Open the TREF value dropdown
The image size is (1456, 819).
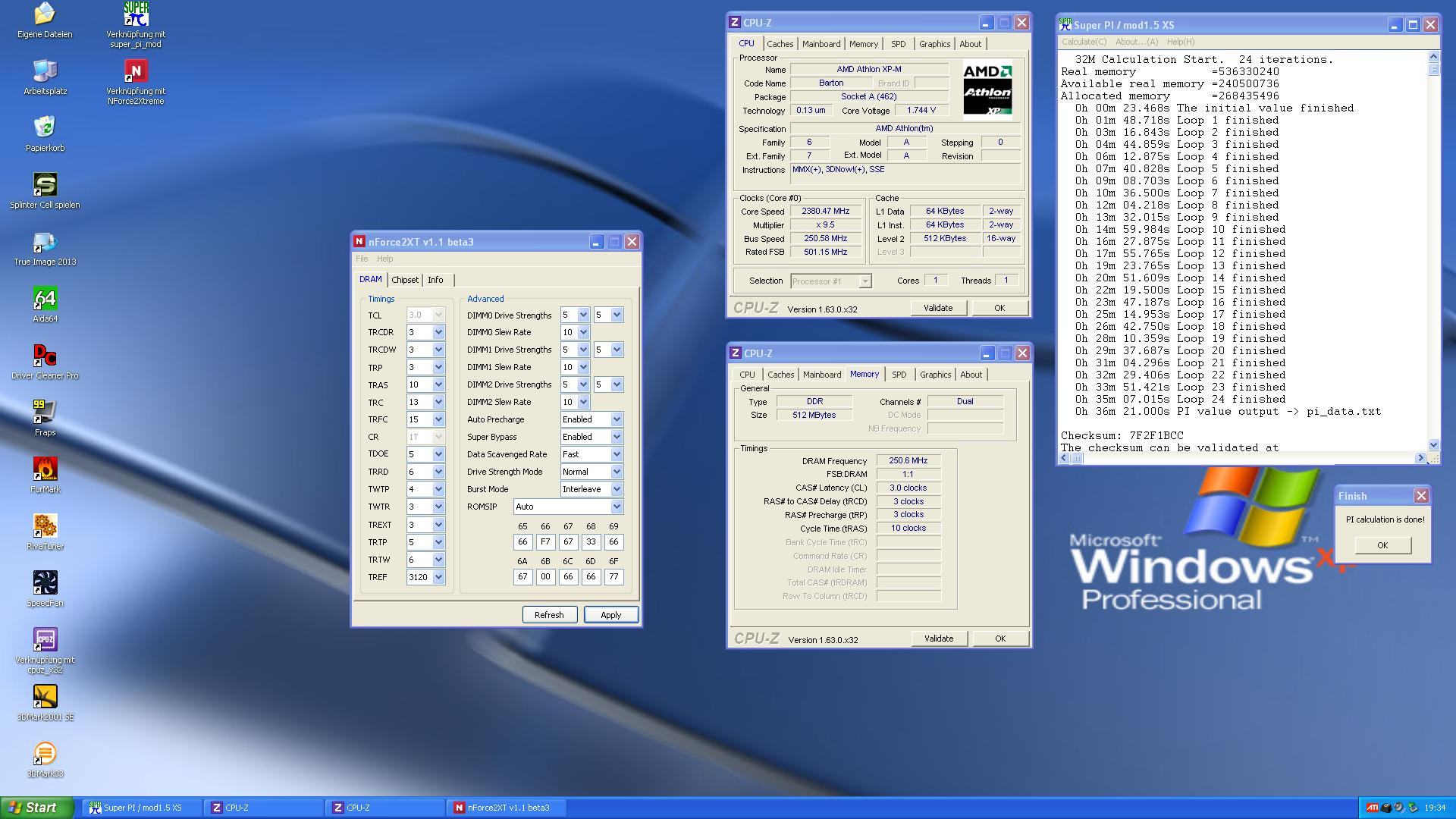pyautogui.click(x=438, y=577)
